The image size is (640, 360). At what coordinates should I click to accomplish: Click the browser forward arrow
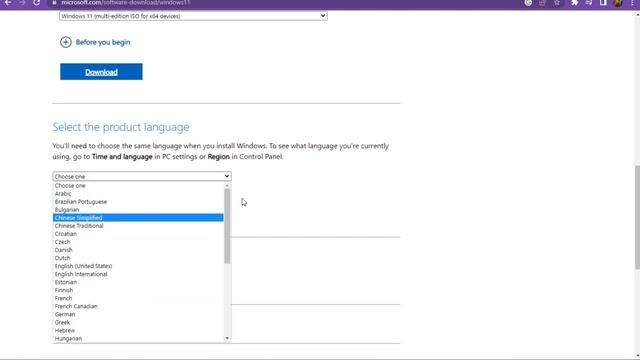(x=22, y=2)
